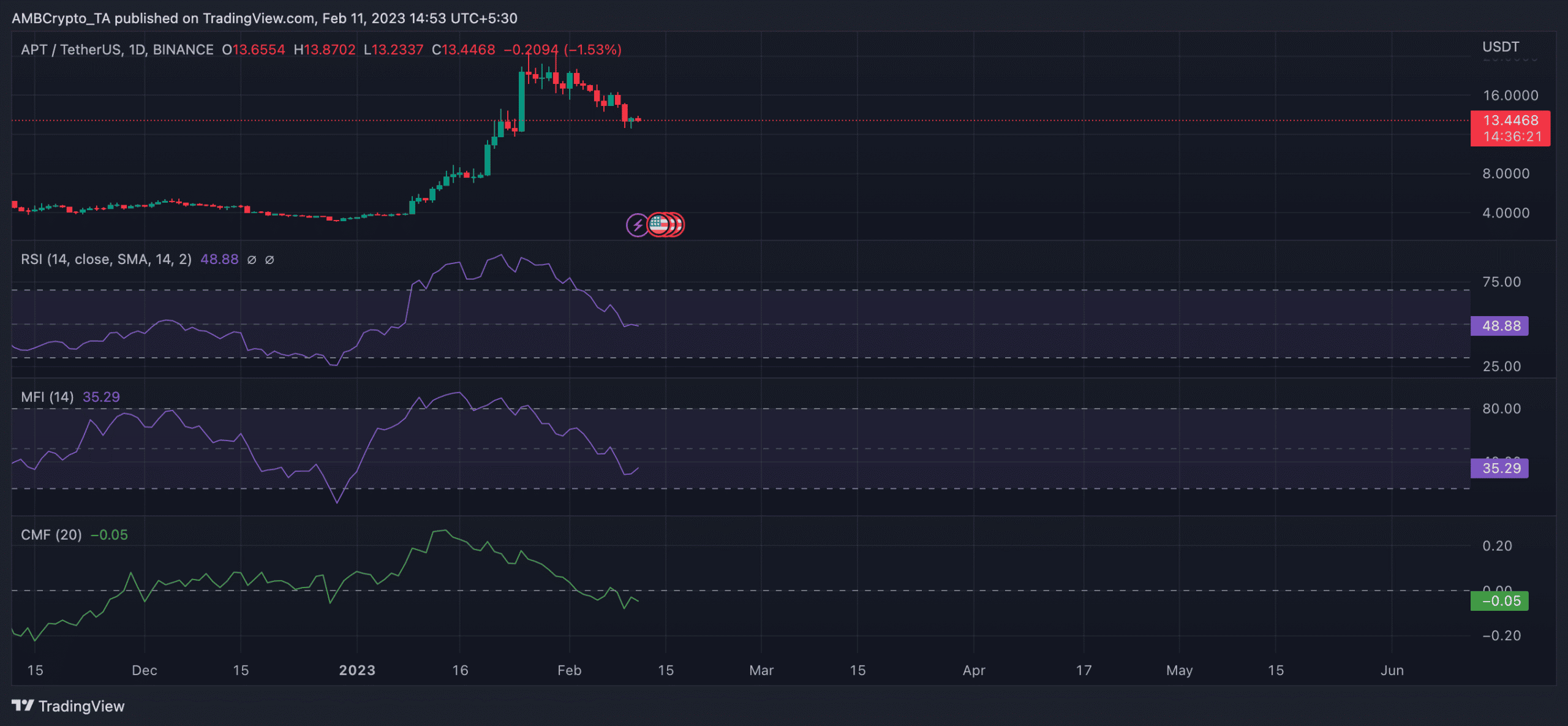Click the price change -0.2094 (-1.53%)
Image resolution: width=1568 pixels, height=726 pixels.
(562, 50)
